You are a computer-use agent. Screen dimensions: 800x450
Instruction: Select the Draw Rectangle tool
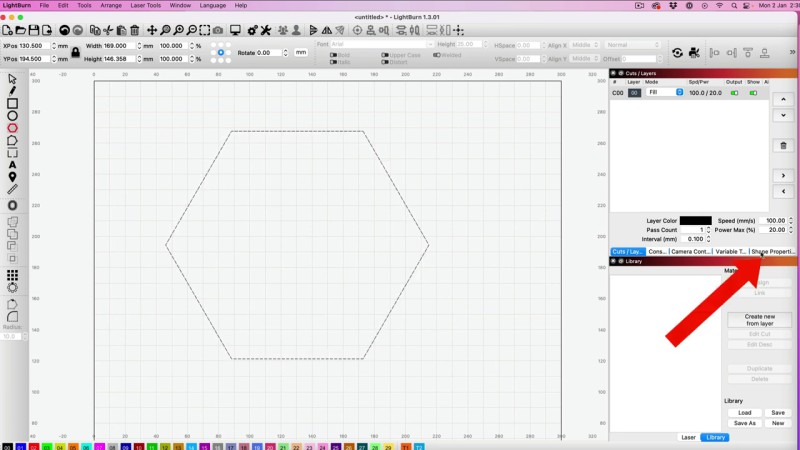[x=12, y=103]
